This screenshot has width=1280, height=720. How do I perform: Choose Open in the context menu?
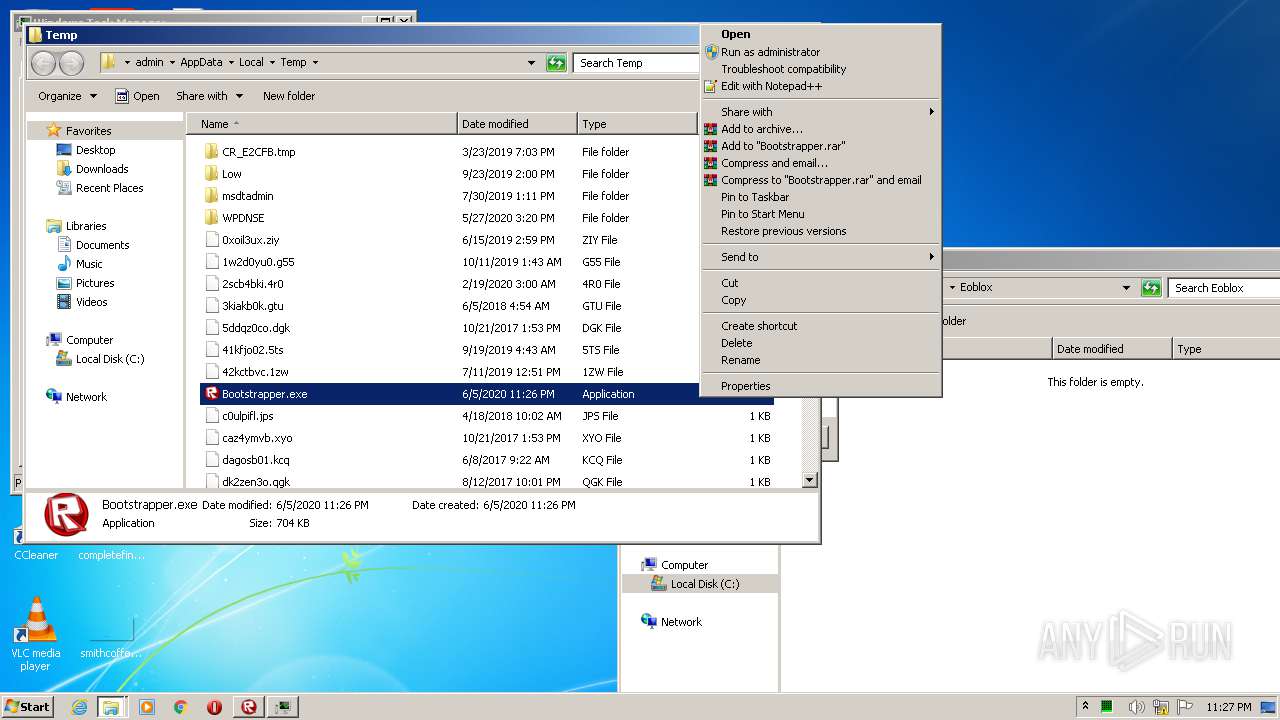pos(735,34)
